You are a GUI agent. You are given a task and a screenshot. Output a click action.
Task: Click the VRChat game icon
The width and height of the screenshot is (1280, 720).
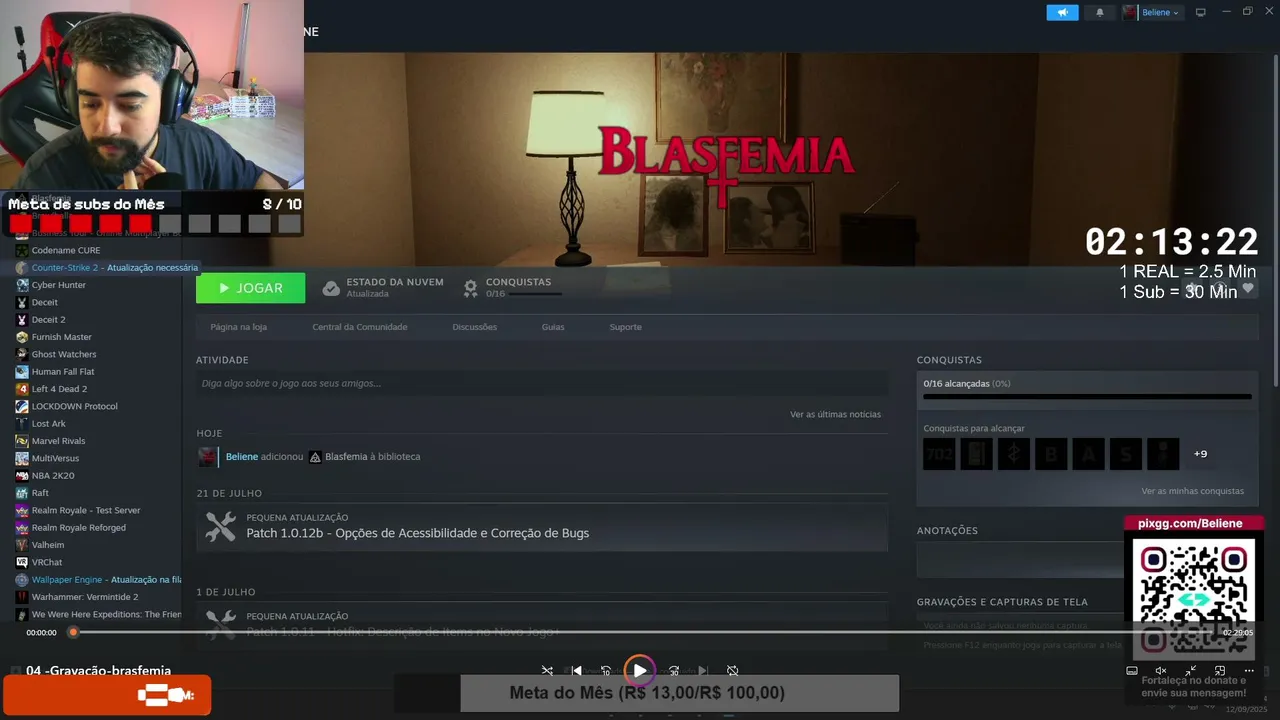click(22, 562)
